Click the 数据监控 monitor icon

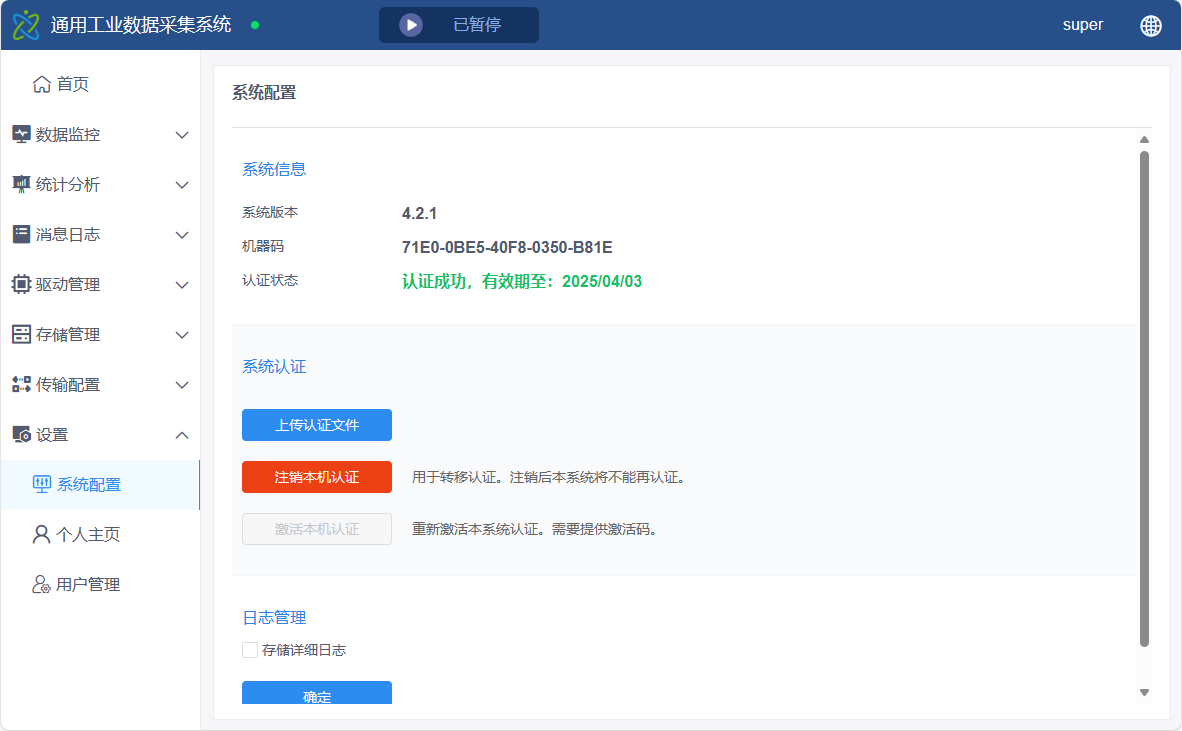(x=21, y=134)
